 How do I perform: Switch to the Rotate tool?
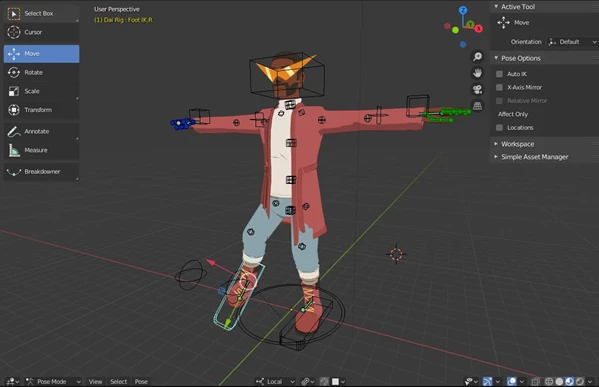pos(41,72)
